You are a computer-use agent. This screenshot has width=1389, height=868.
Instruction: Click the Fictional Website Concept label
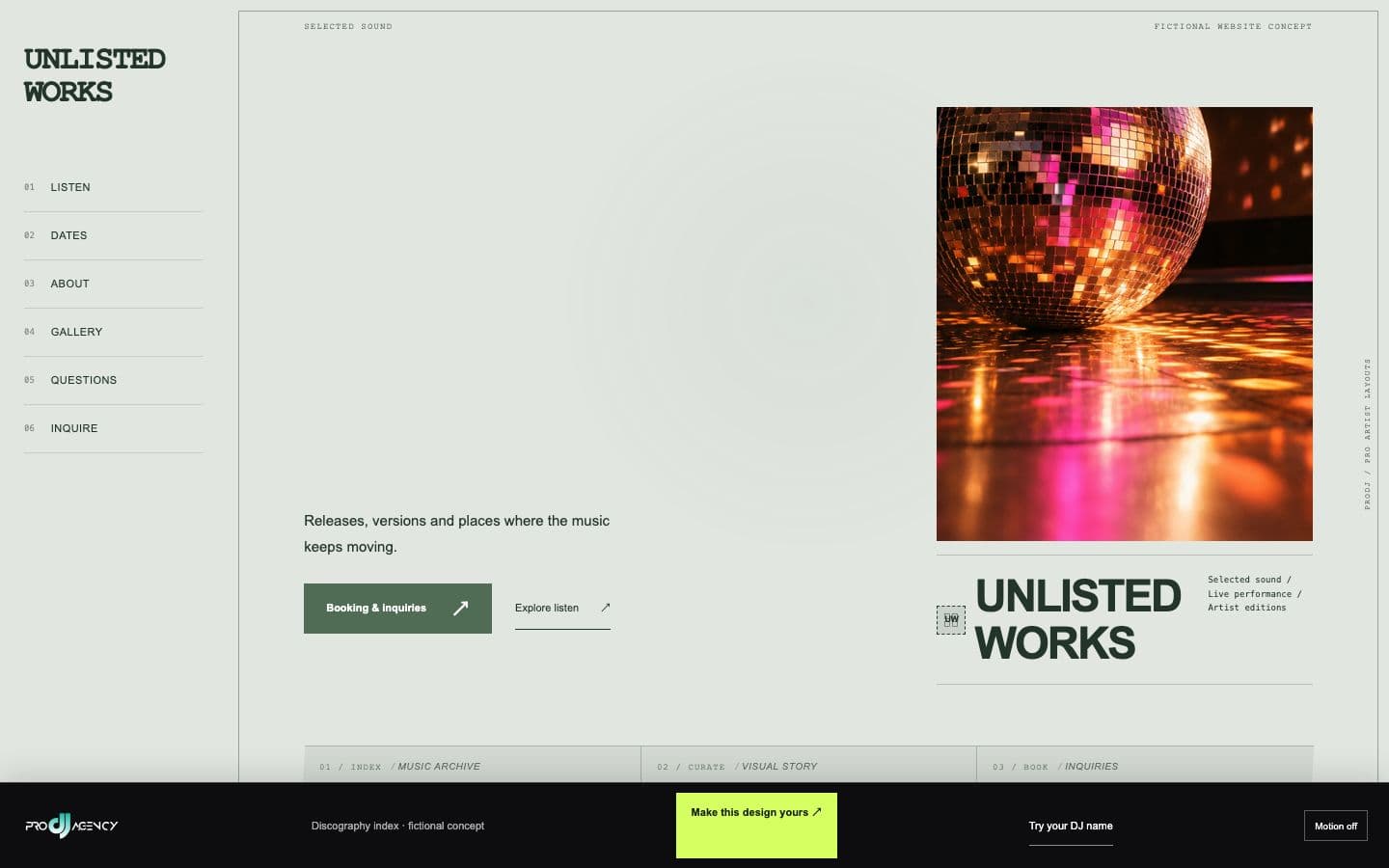pyautogui.click(x=1233, y=26)
